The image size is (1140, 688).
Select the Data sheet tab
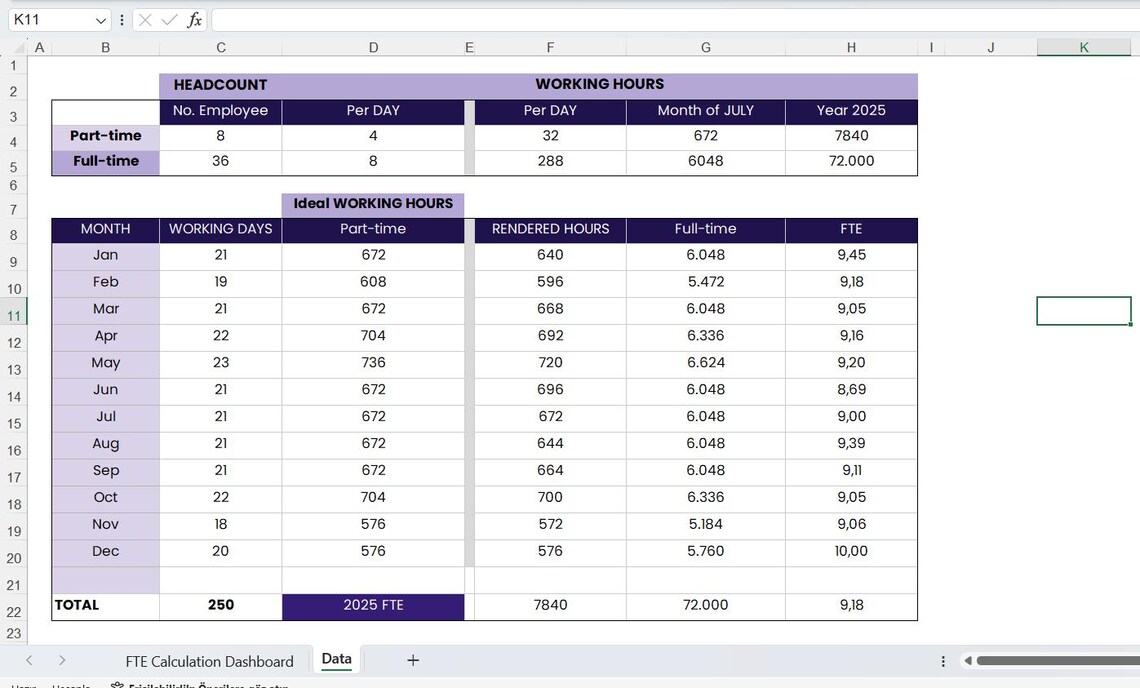(336, 659)
